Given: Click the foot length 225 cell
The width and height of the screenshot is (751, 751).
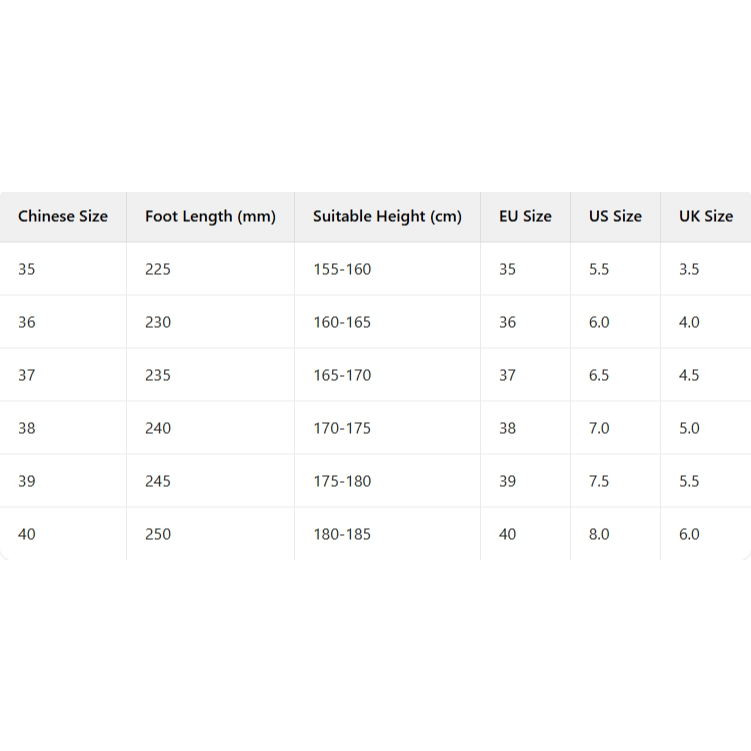Looking at the screenshot, I should pyautogui.click(x=210, y=269).
